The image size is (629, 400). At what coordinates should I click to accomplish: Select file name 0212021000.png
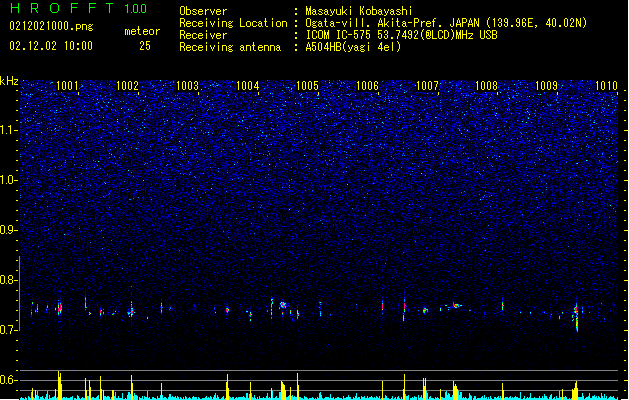(51, 26)
